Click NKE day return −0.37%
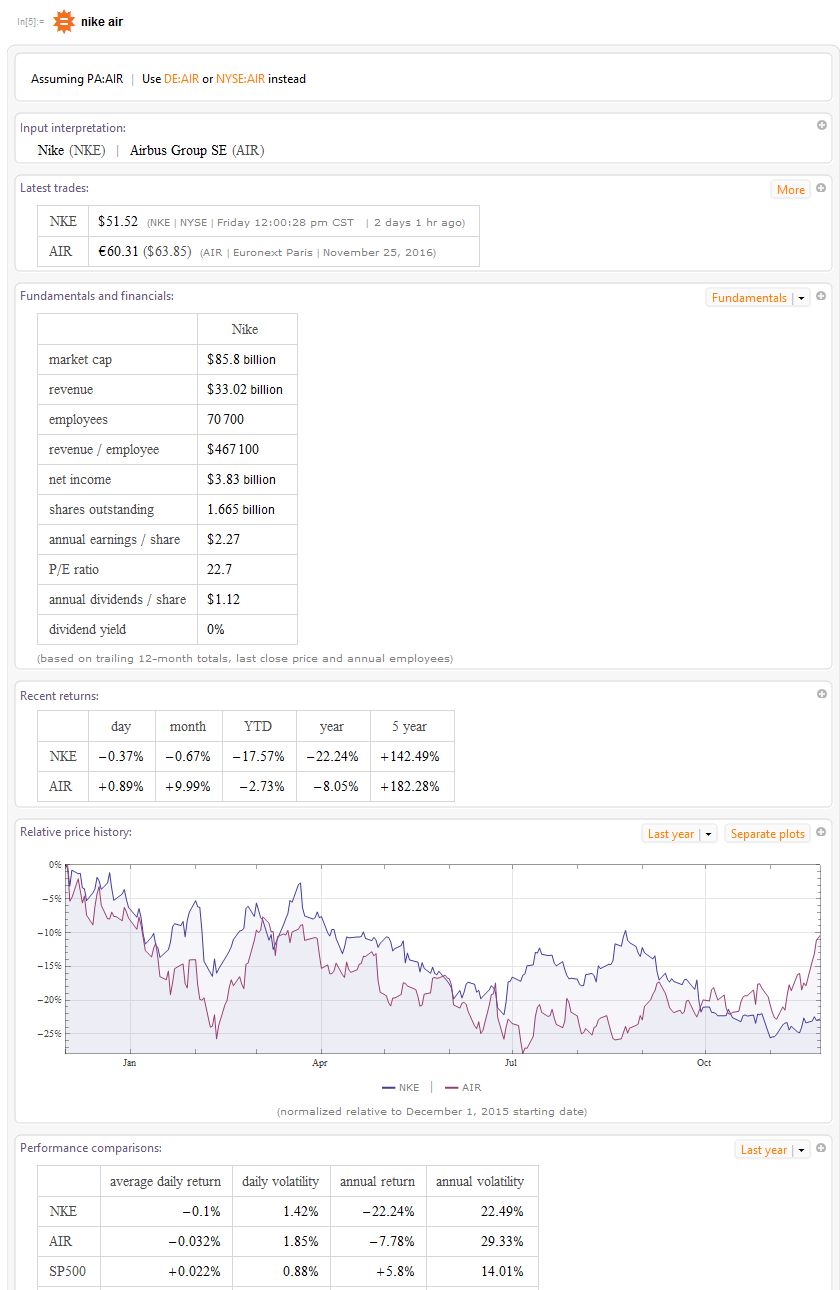This screenshot has width=840, height=1290. [x=121, y=756]
